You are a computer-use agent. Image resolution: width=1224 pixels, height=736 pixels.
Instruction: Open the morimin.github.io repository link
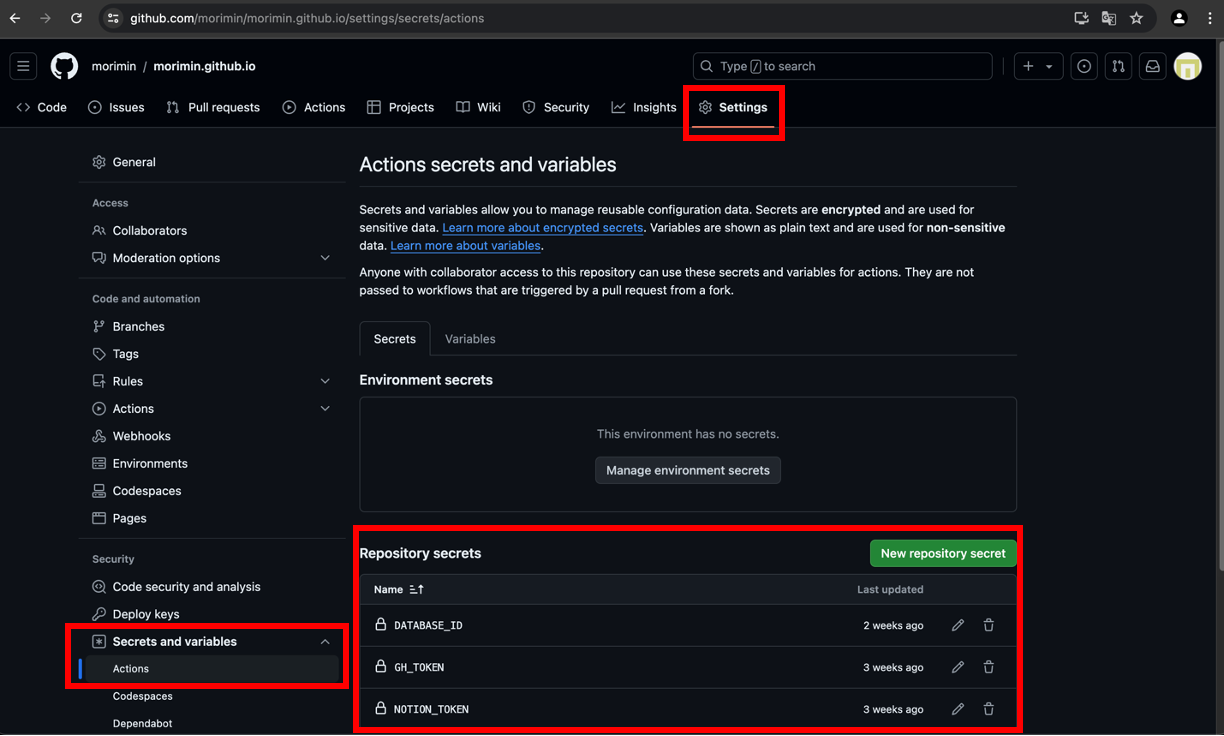[x=204, y=66]
